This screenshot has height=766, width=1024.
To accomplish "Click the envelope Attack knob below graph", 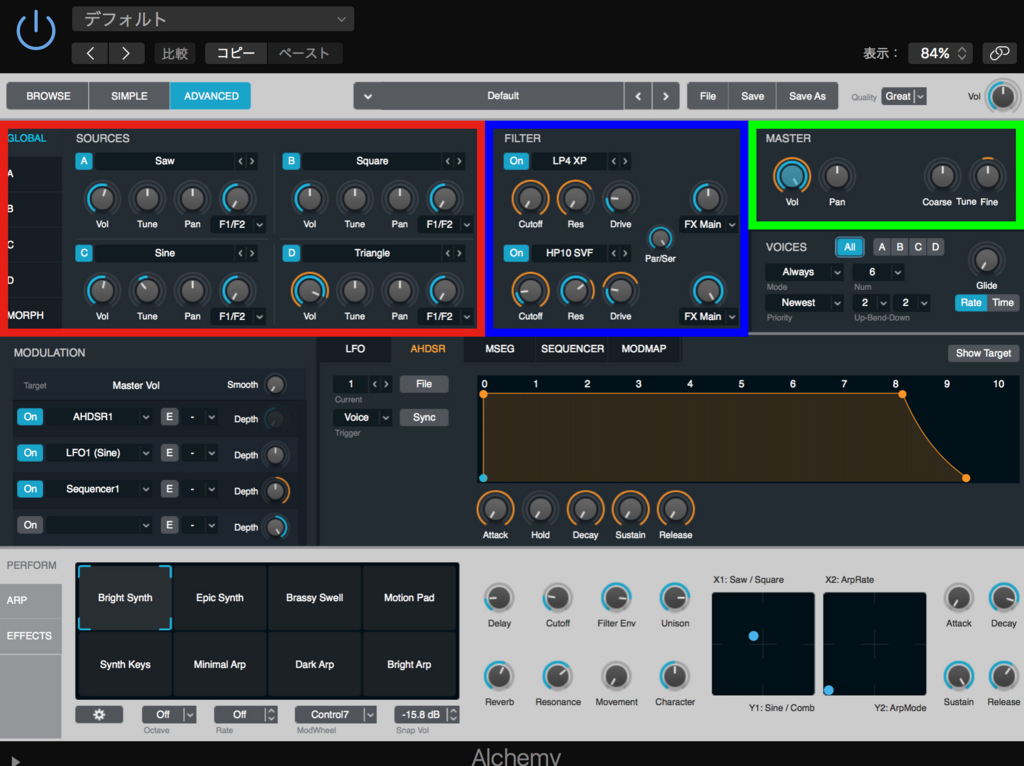I will tap(495, 509).
